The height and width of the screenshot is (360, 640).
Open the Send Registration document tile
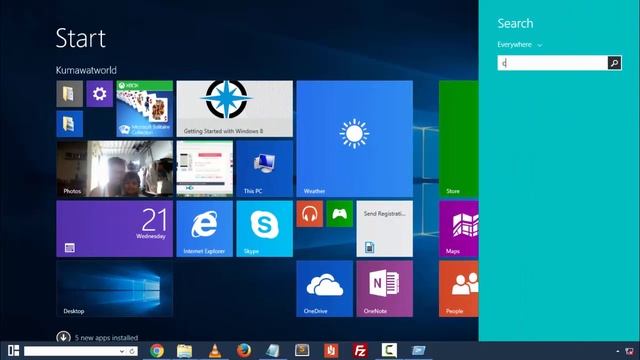pos(384,229)
